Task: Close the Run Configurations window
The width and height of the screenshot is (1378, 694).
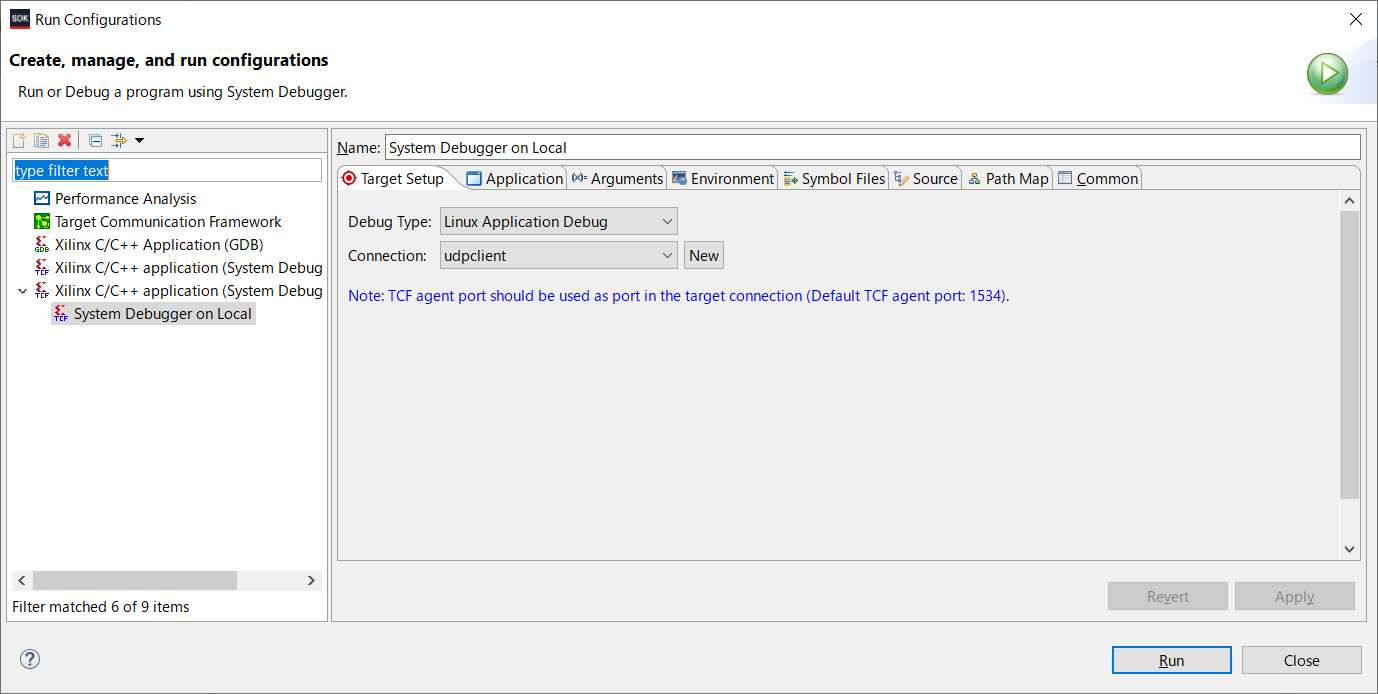Action: pos(1355,19)
